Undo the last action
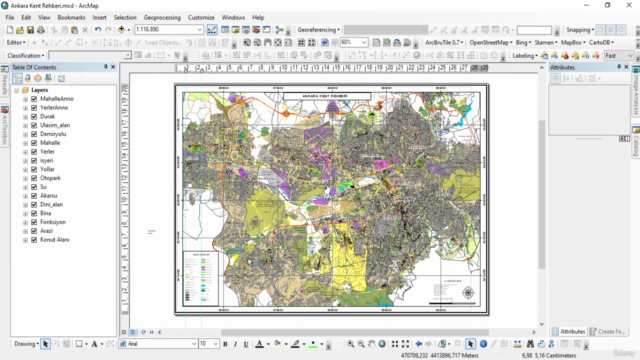The height and width of the screenshot is (360, 640). click(98, 30)
